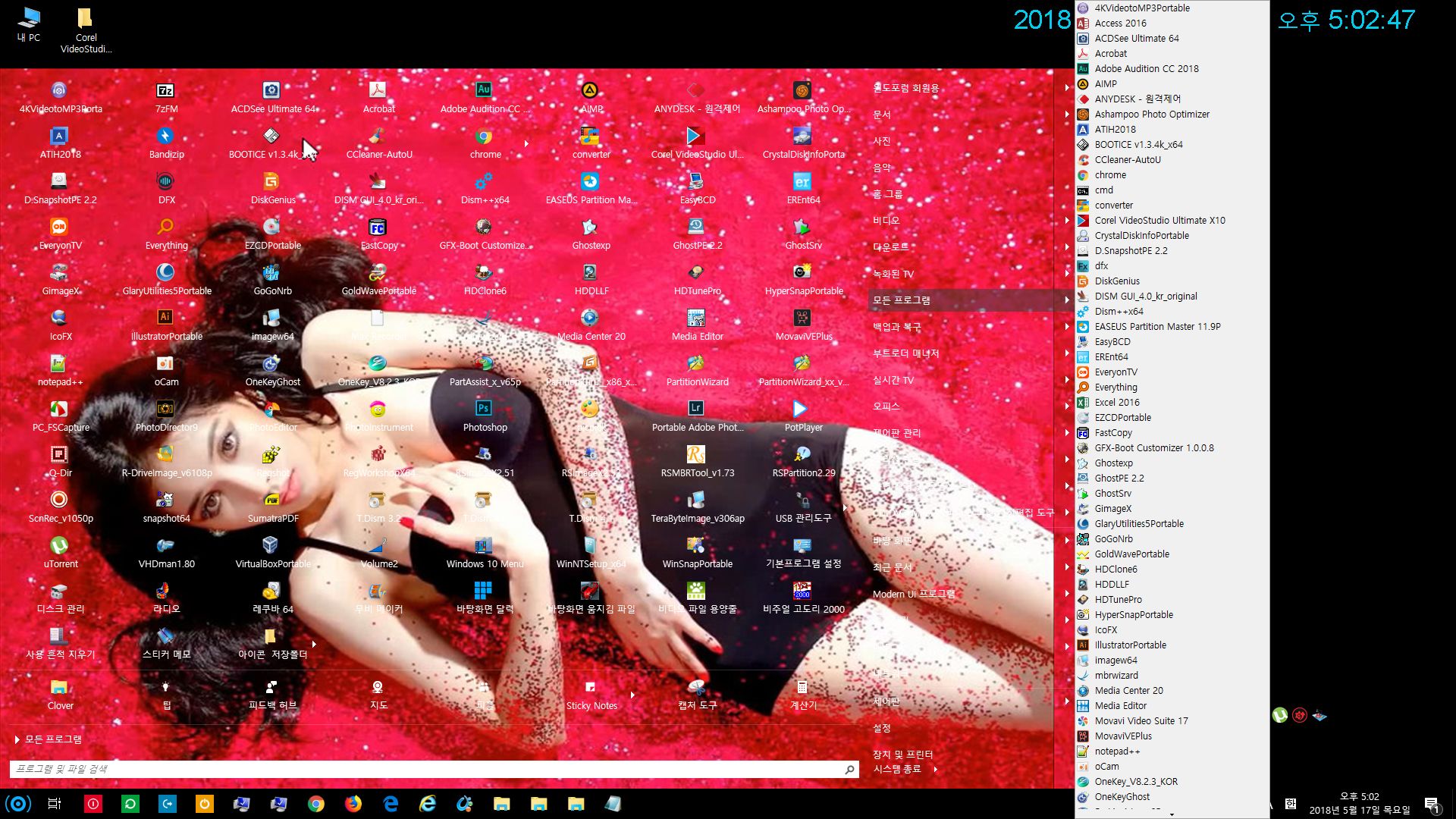Open AIMP player icon in grid

tap(591, 98)
